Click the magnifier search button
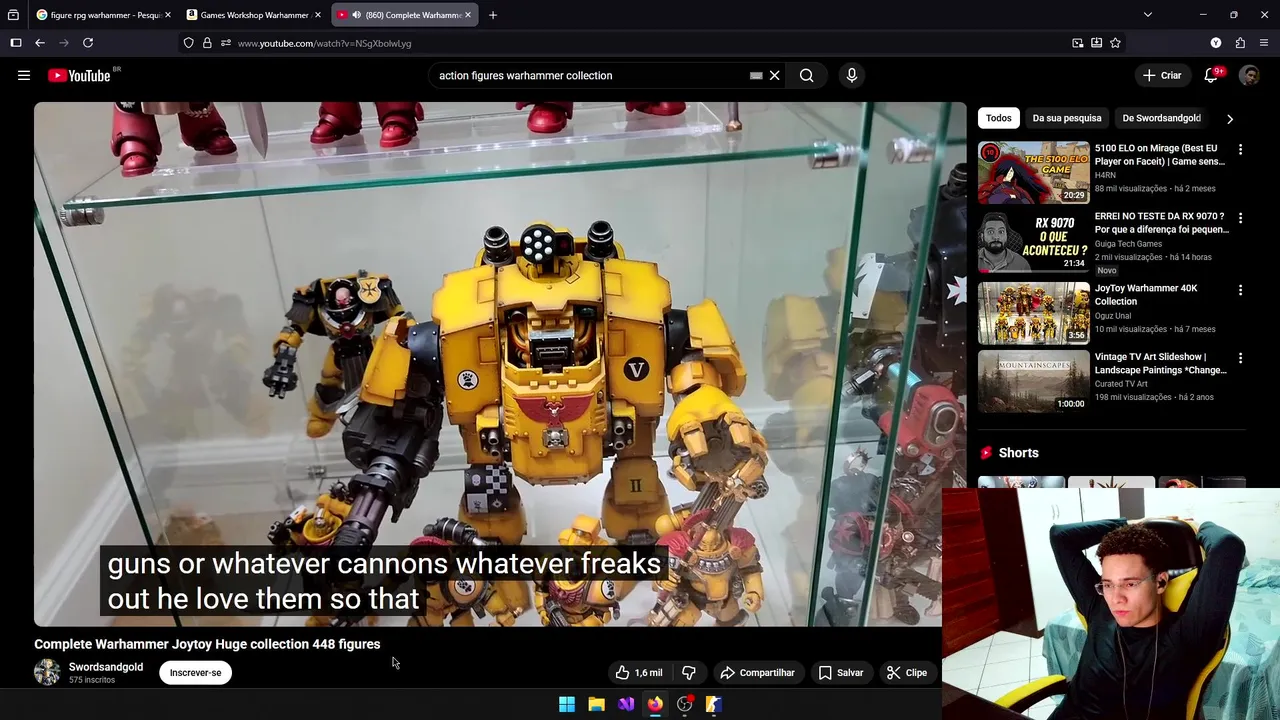The image size is (1280, 720). click(x=806, y=75)
